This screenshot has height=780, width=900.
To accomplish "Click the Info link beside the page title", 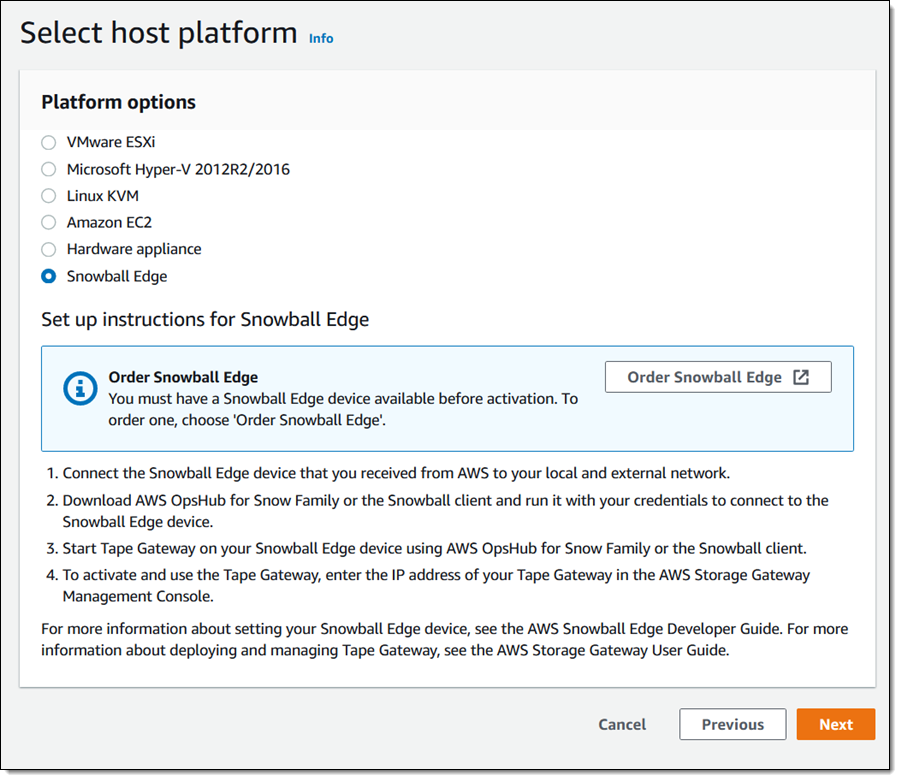I will [321, 38].
